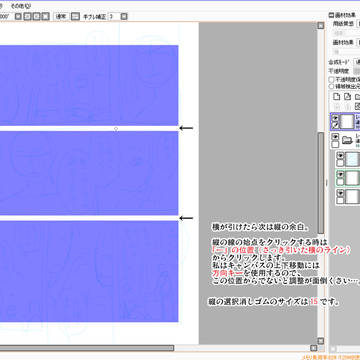Screen dimensions: 360x360
Task: Toggle the empty box under folder's eye
Action: [335, 144]
